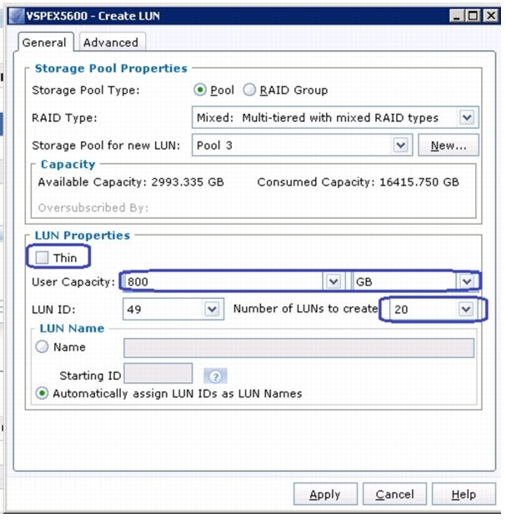
Task: Select the Name radio button for LUN Name
Action: (42, 347)
